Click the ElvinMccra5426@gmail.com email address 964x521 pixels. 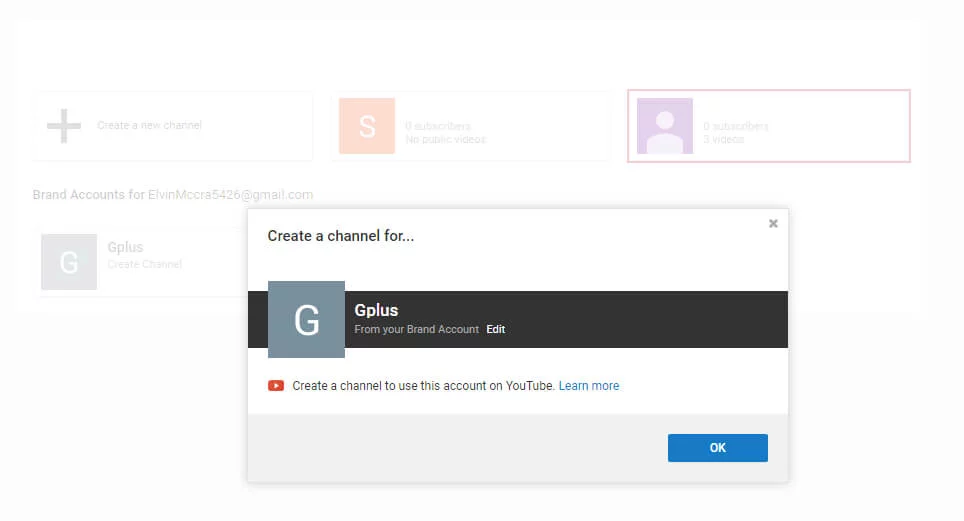tap(230, 194)
